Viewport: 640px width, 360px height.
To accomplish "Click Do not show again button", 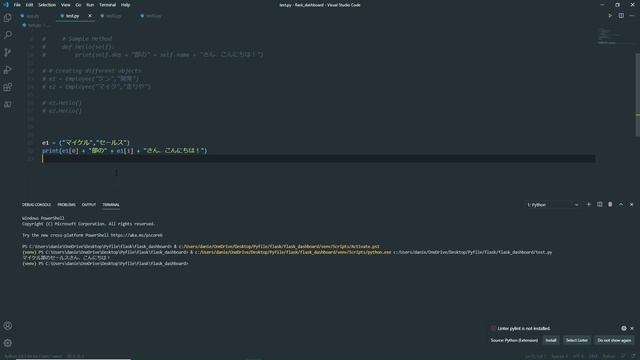I will pos(614,340).
